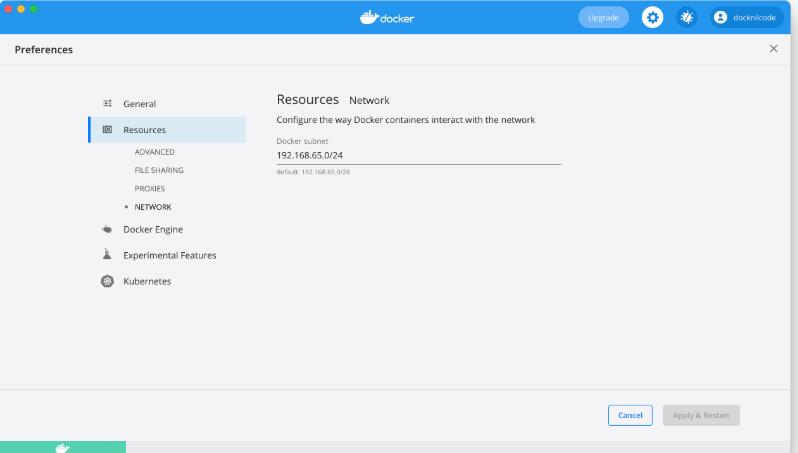Switch to the Proxies sub-section

(x=150, y=188)
